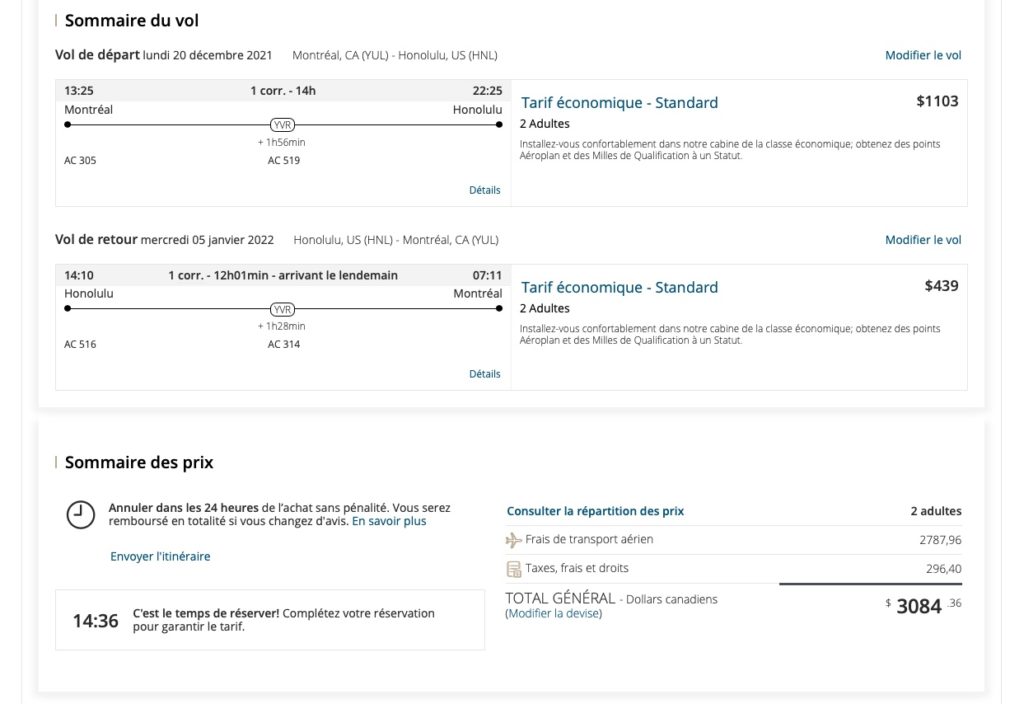Viewport: 1024px width, 704px height.
Task: Open the price breakdown 'Consulter la répartition des prix'
Action: [595, 511]
